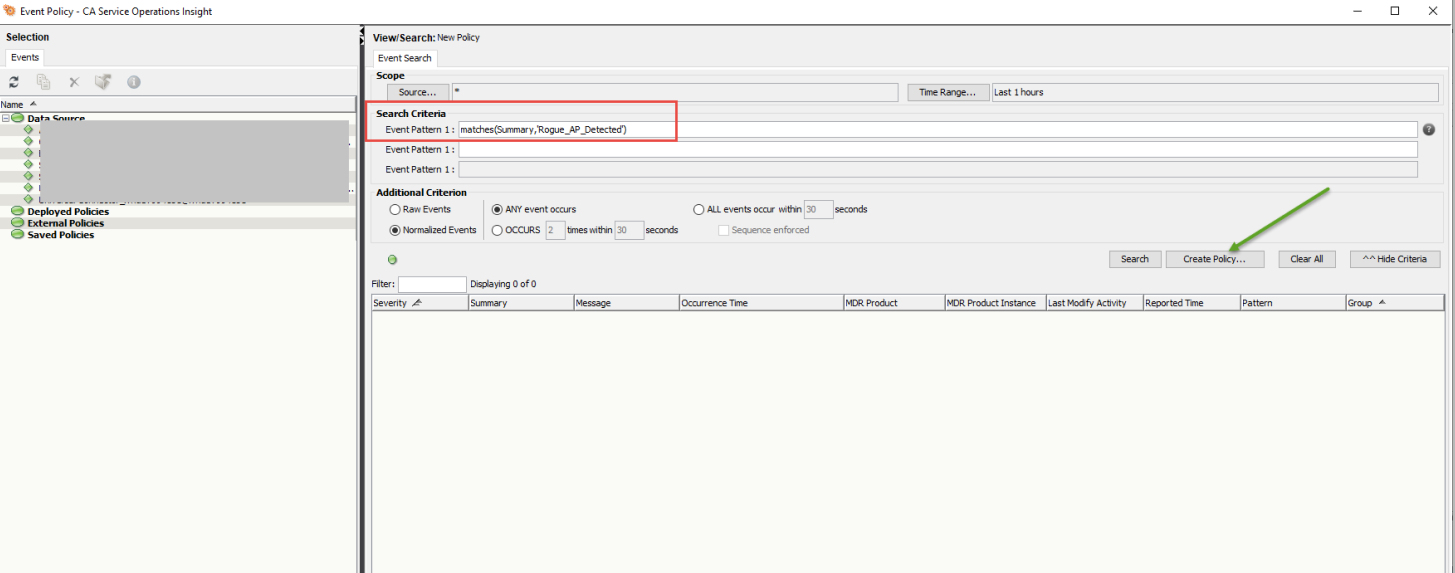
Task: Select Deployed Policies in the tree
Action: click(68, 212)
